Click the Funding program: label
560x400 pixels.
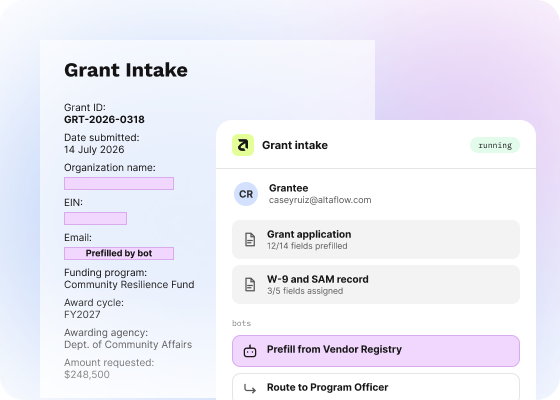[x=105, y=272]
